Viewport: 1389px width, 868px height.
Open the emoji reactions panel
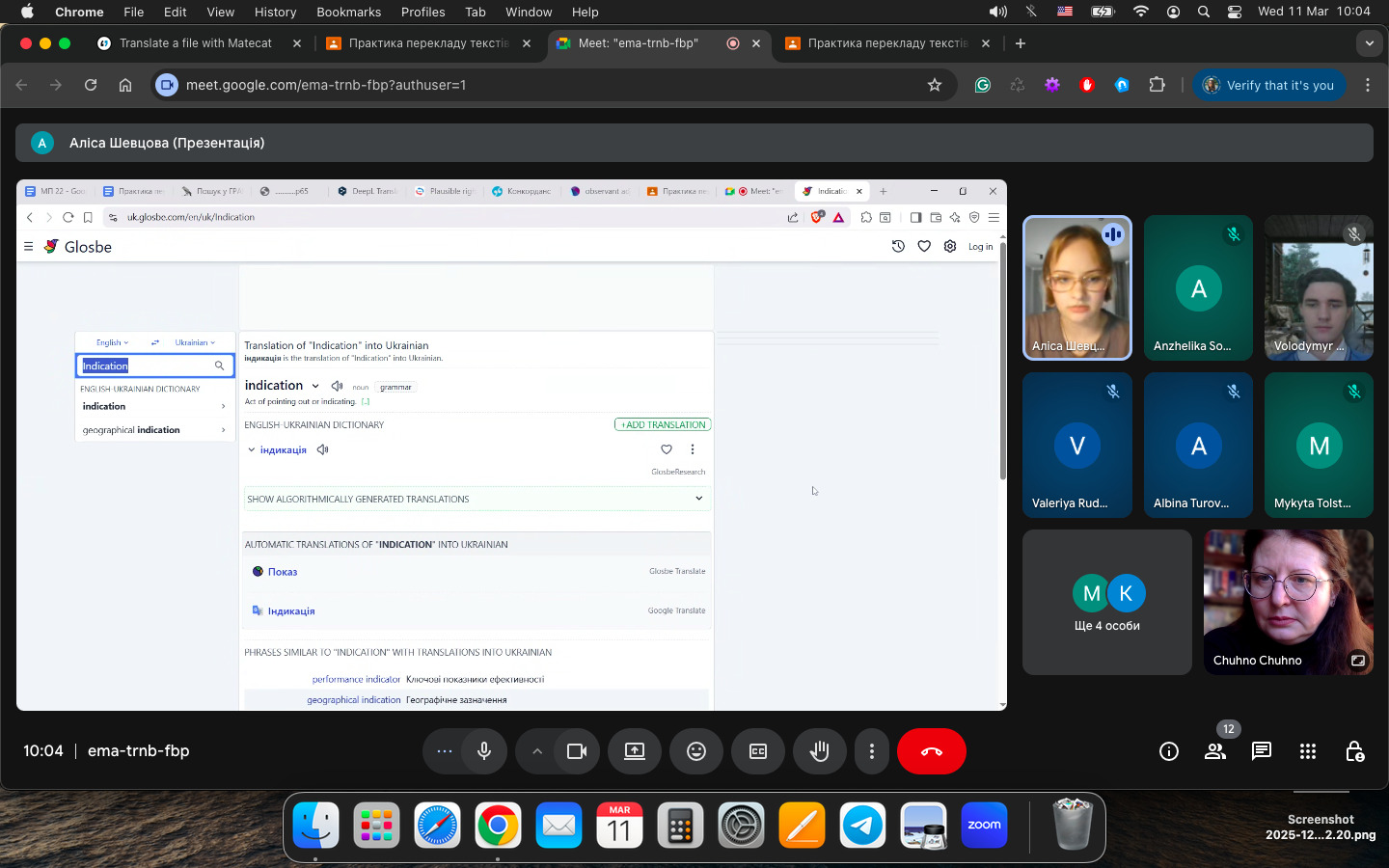tap(695, 751)
